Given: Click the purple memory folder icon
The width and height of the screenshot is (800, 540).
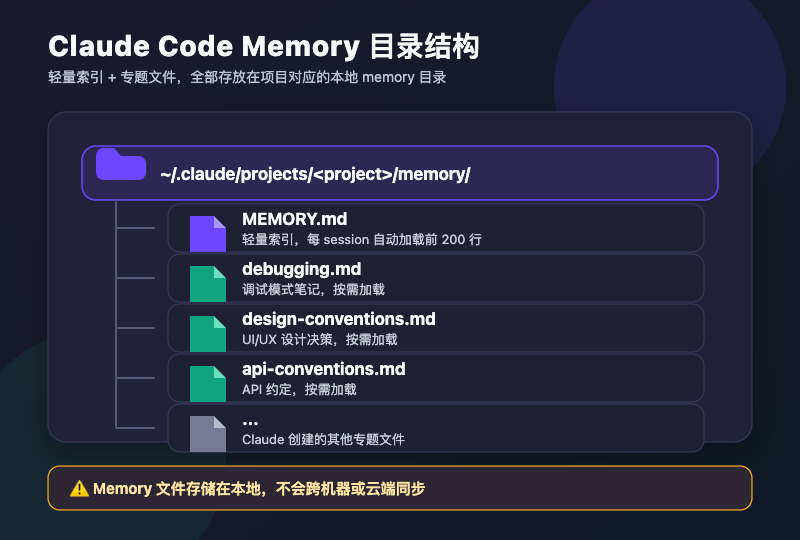Looking at the screenshot, I should click(121, 164).
